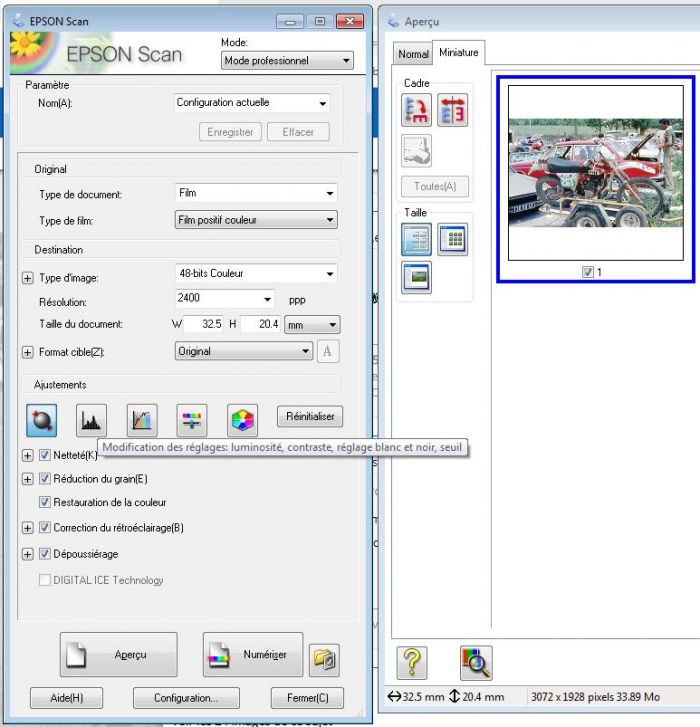Expand the Type d'image plus button
The height and width of the screenshot is (727, 700).
pyautogui.click(x=27, y=277)
